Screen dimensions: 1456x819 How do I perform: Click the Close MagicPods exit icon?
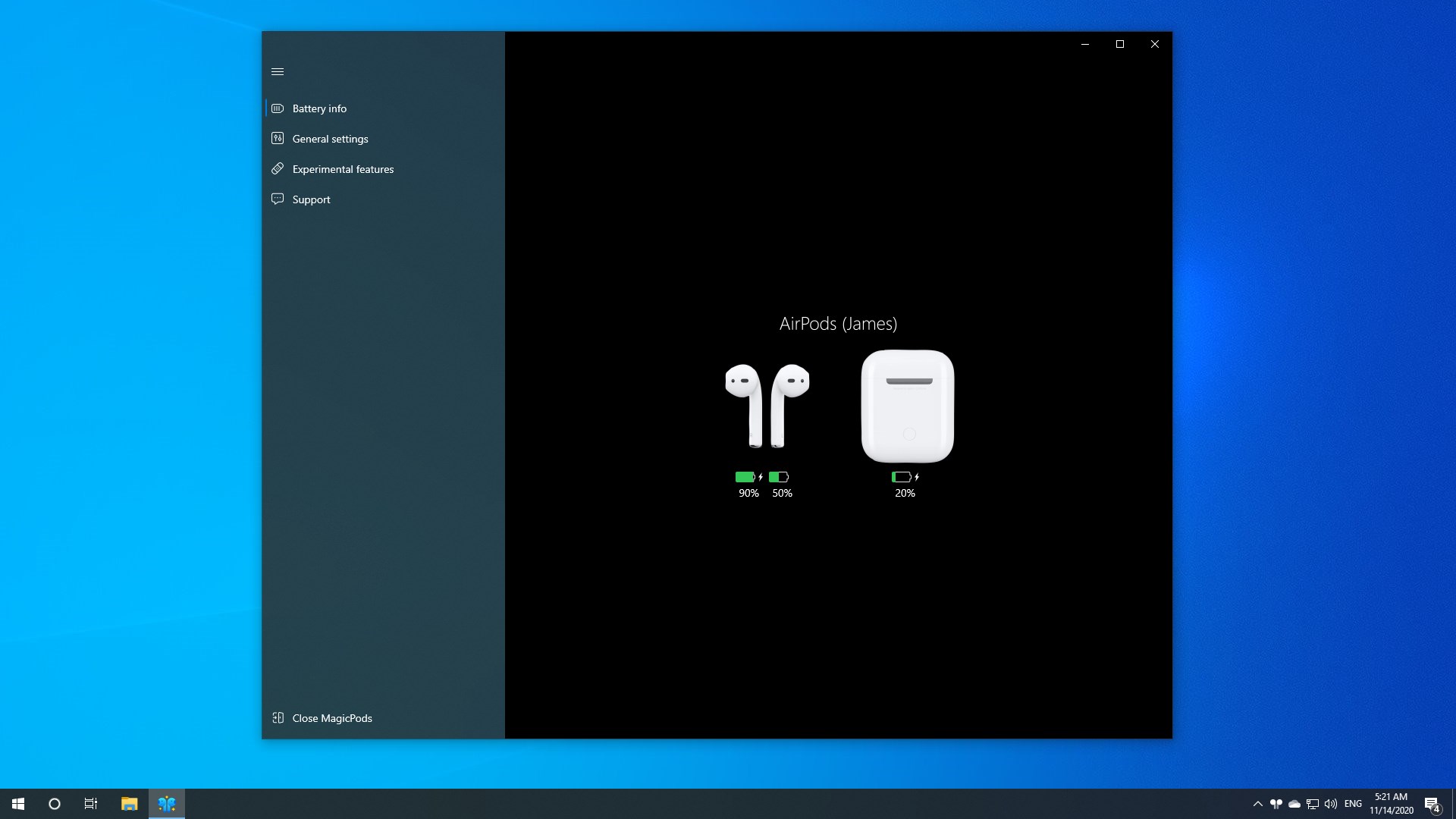pyautogui.click(x=278, y=717)
